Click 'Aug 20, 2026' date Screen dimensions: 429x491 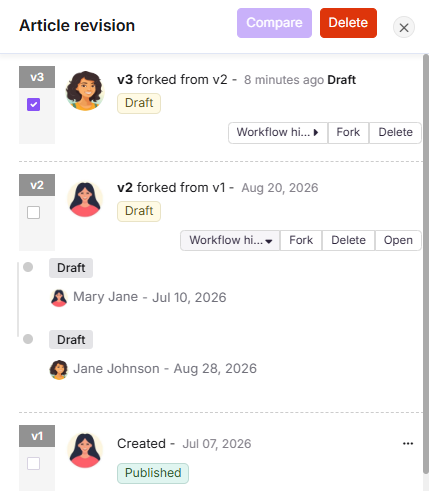280,188
